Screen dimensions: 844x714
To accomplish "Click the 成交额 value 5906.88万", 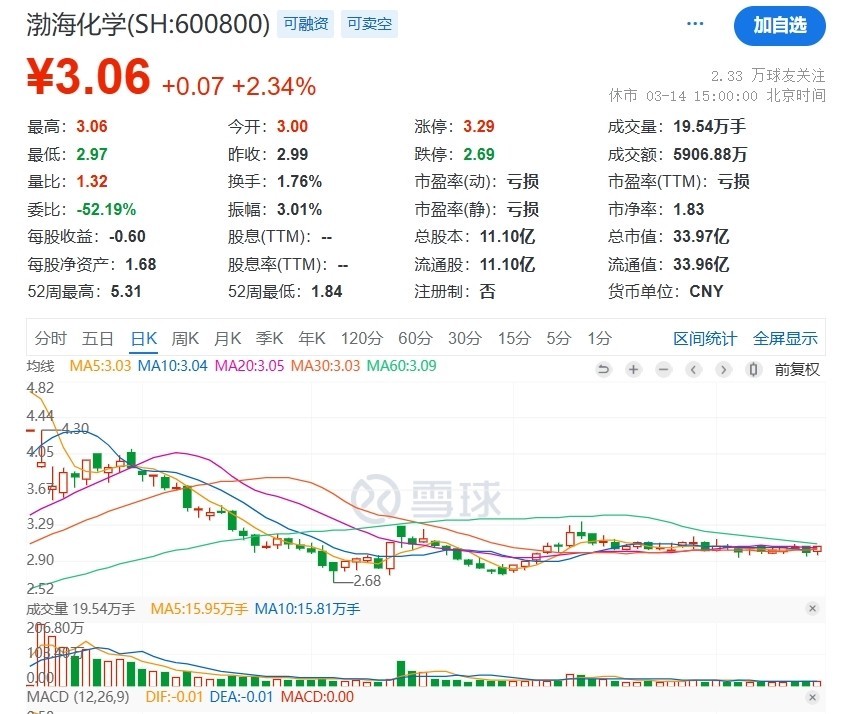I will 711,155.
